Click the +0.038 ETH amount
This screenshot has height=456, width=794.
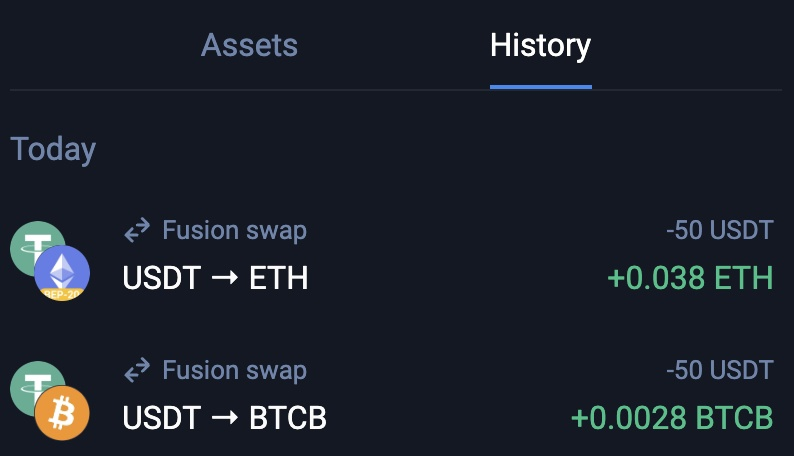click(690, 277)
